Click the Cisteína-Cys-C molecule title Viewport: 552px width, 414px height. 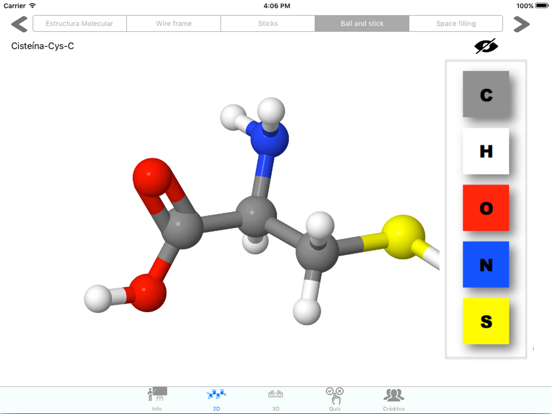coord(43,46)
